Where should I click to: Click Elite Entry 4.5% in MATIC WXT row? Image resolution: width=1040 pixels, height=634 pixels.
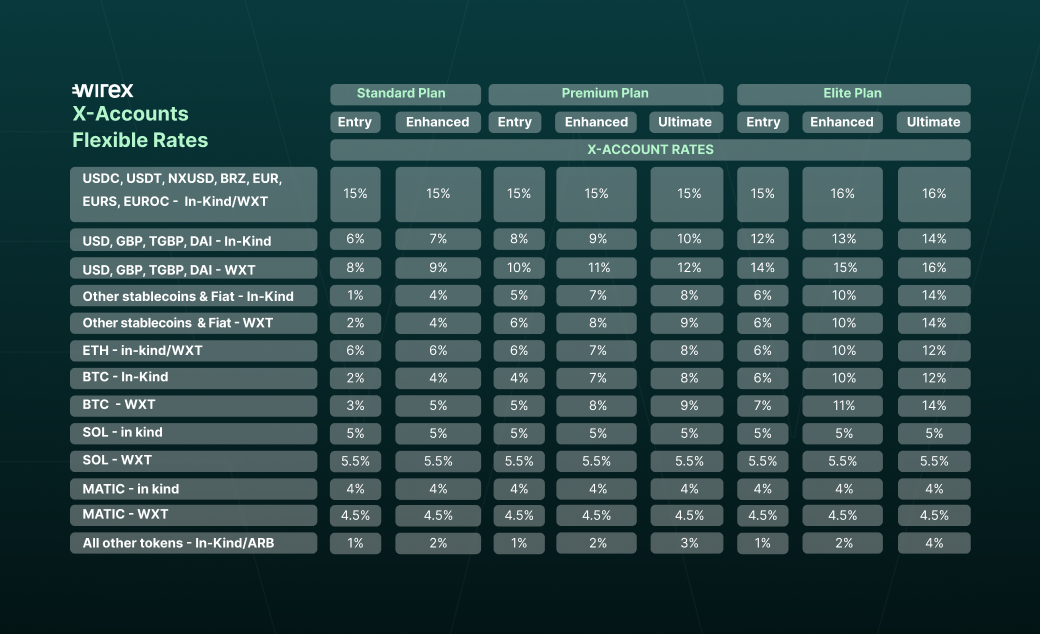point(763,516)
